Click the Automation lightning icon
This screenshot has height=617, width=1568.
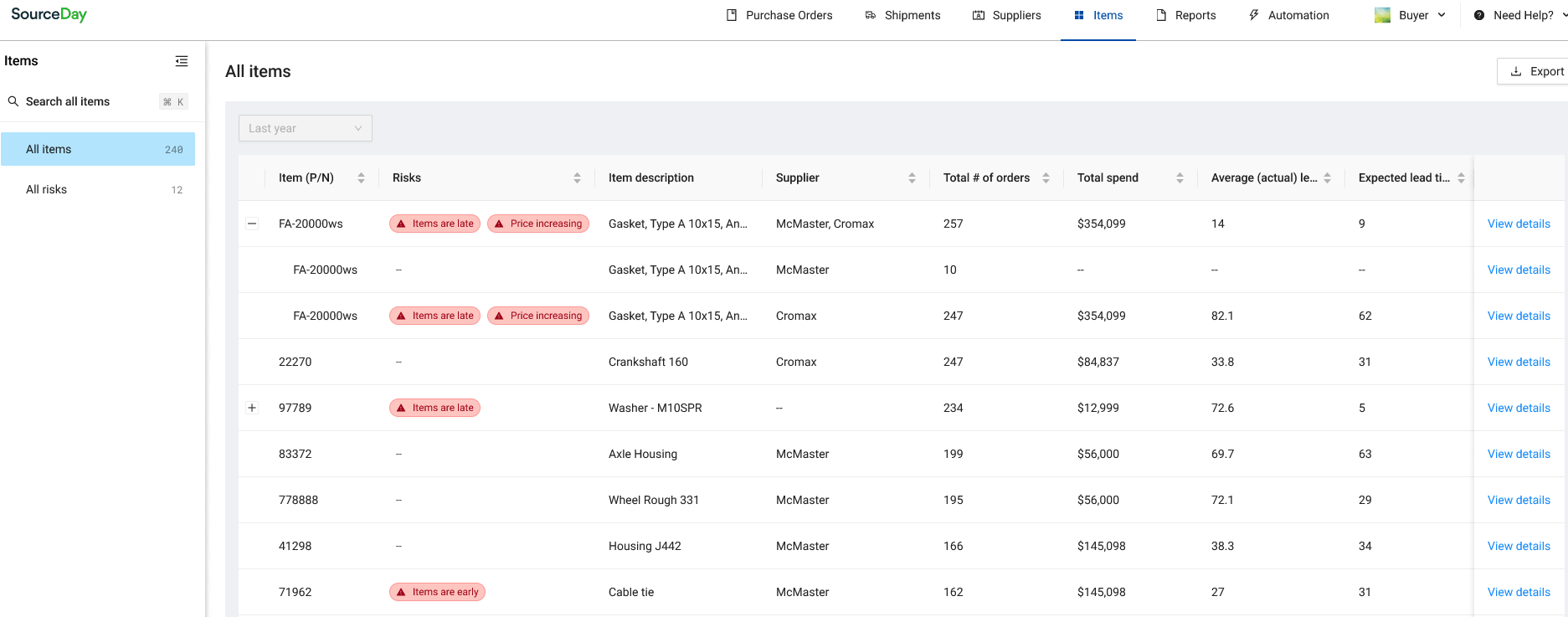tap(1254, 15)
